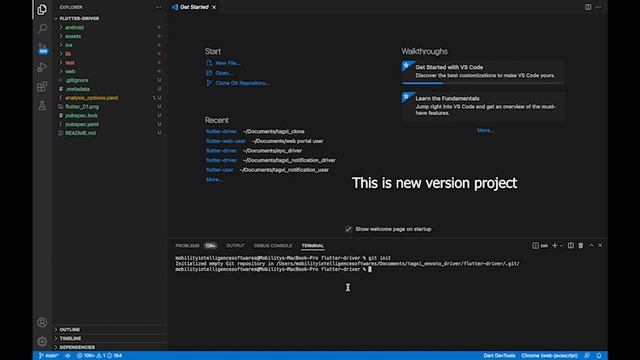Click More… under Recent list

pos(214,180)
